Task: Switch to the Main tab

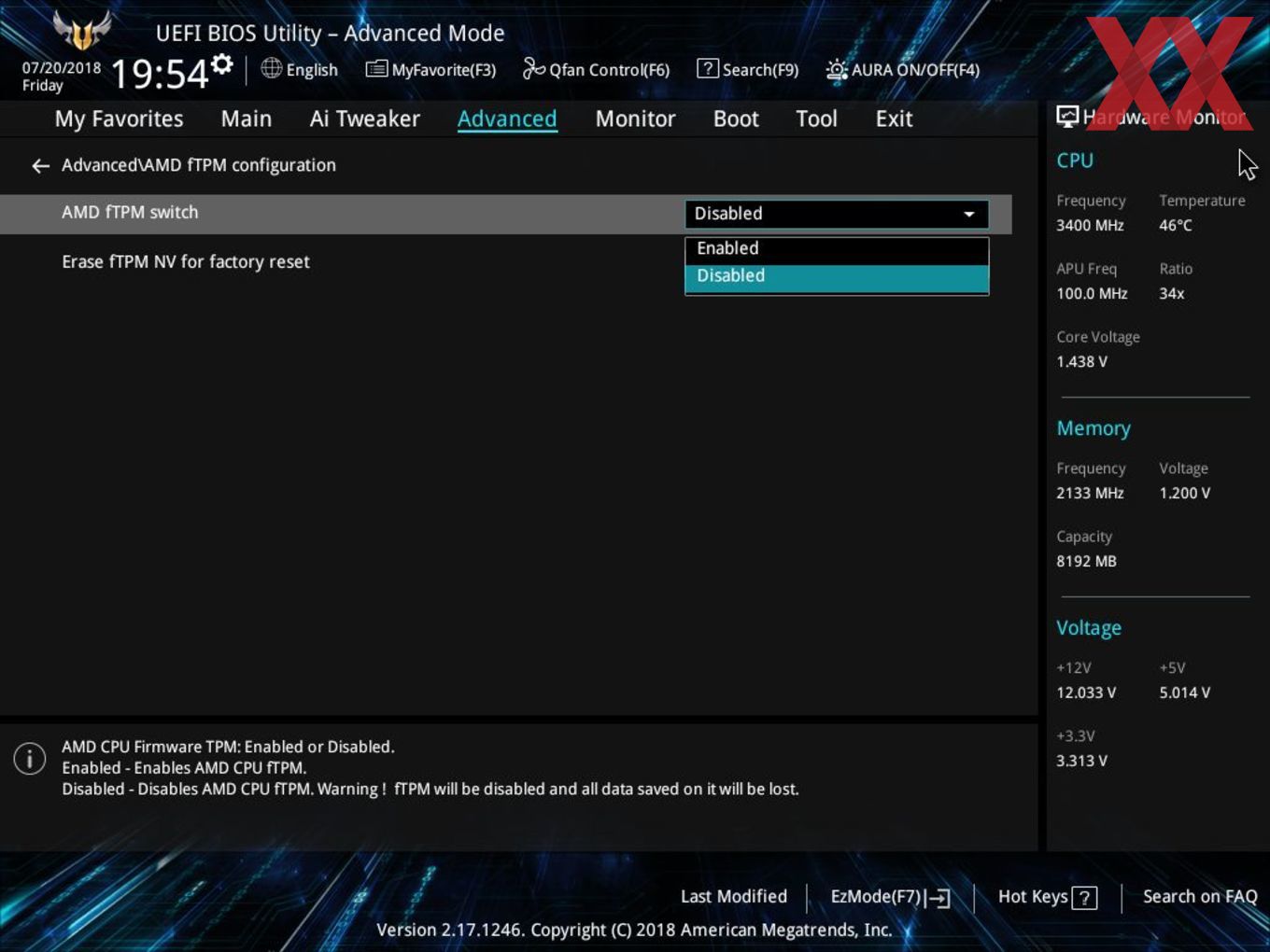Action: 247,119
